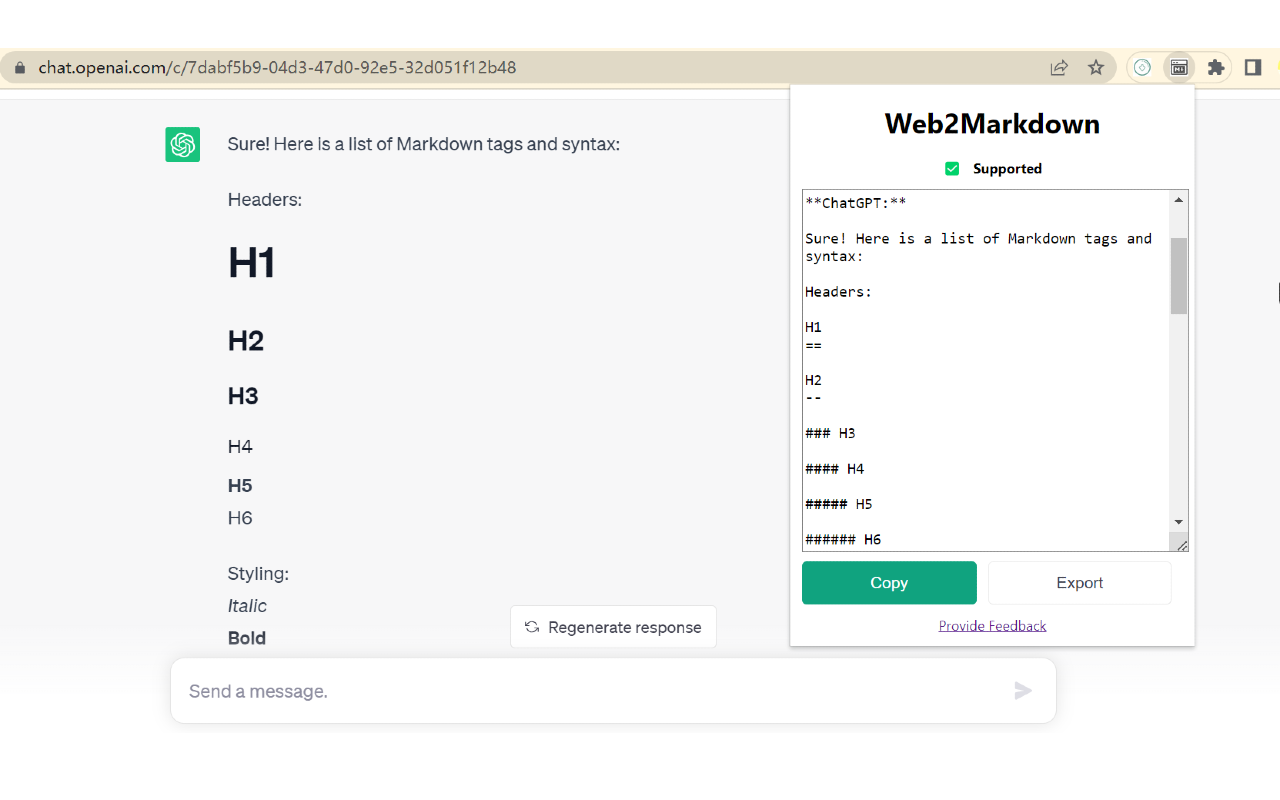Viewport: 1280px width, 800px height.
Task: Open the browser extensions puzzle piece icon
Action: click(x=1215, y=67)
